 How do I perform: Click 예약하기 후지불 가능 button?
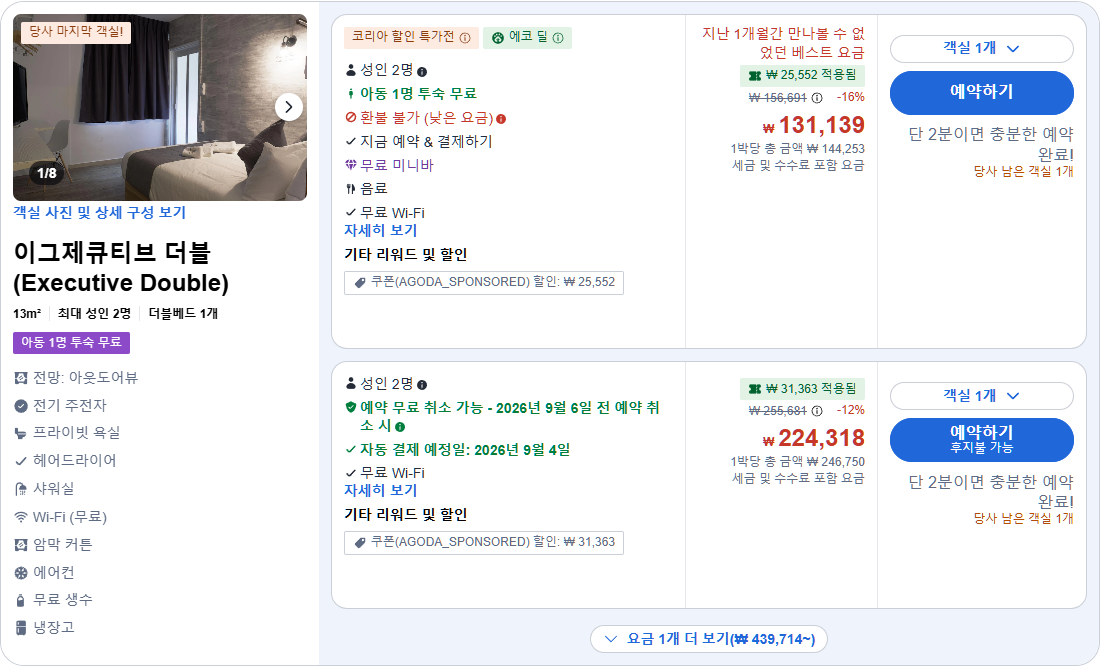pyautogui.click(x=981, y=439)
